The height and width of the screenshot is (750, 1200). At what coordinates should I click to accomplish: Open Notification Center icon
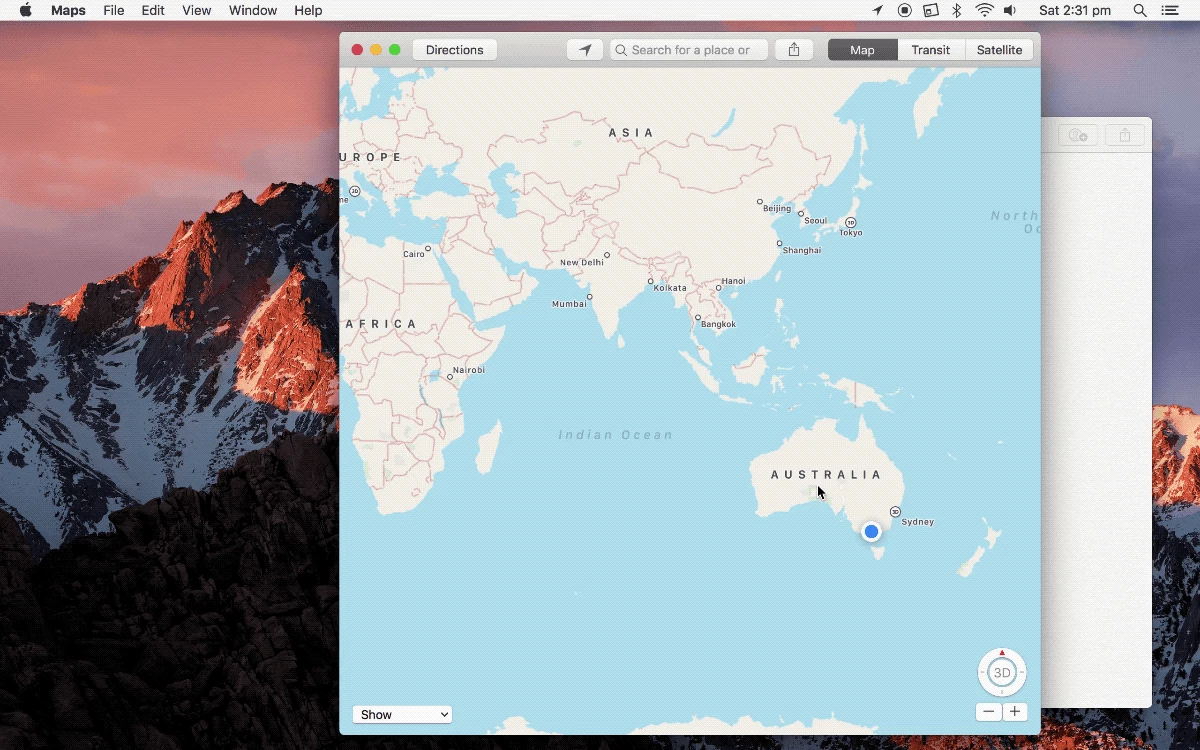pyautogui.click(x=1169, y=10)
